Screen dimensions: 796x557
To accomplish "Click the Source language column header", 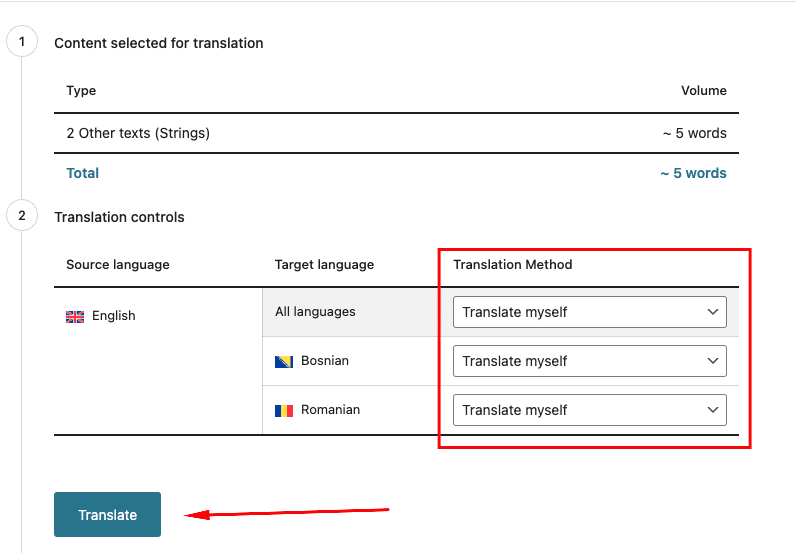I will pos(118,265).
